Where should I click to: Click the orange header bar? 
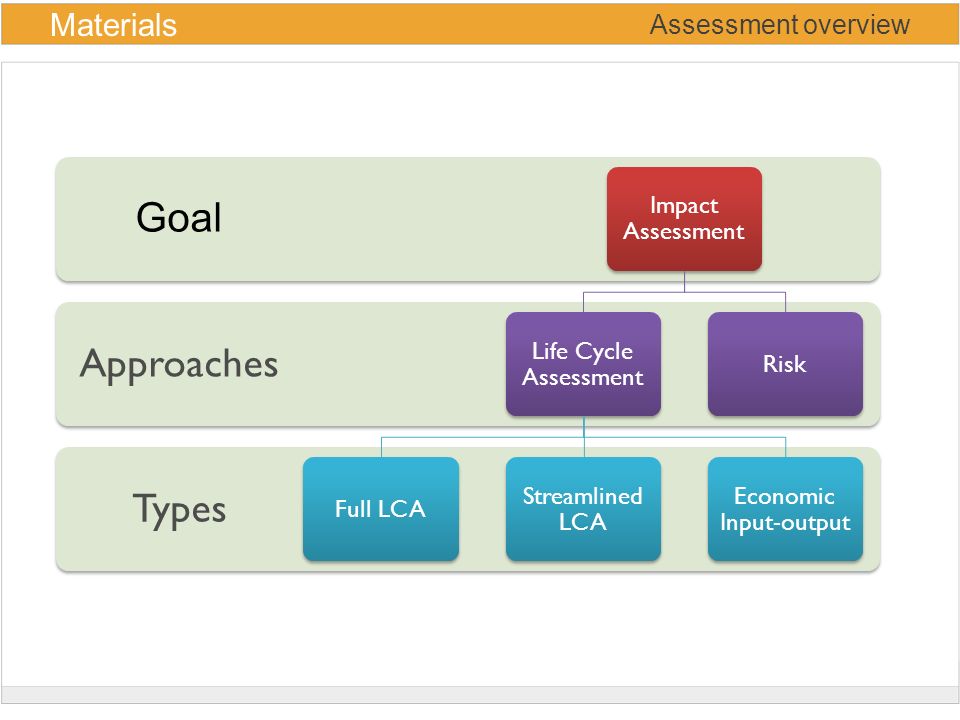pyautogui.click(x=480, y=24)
